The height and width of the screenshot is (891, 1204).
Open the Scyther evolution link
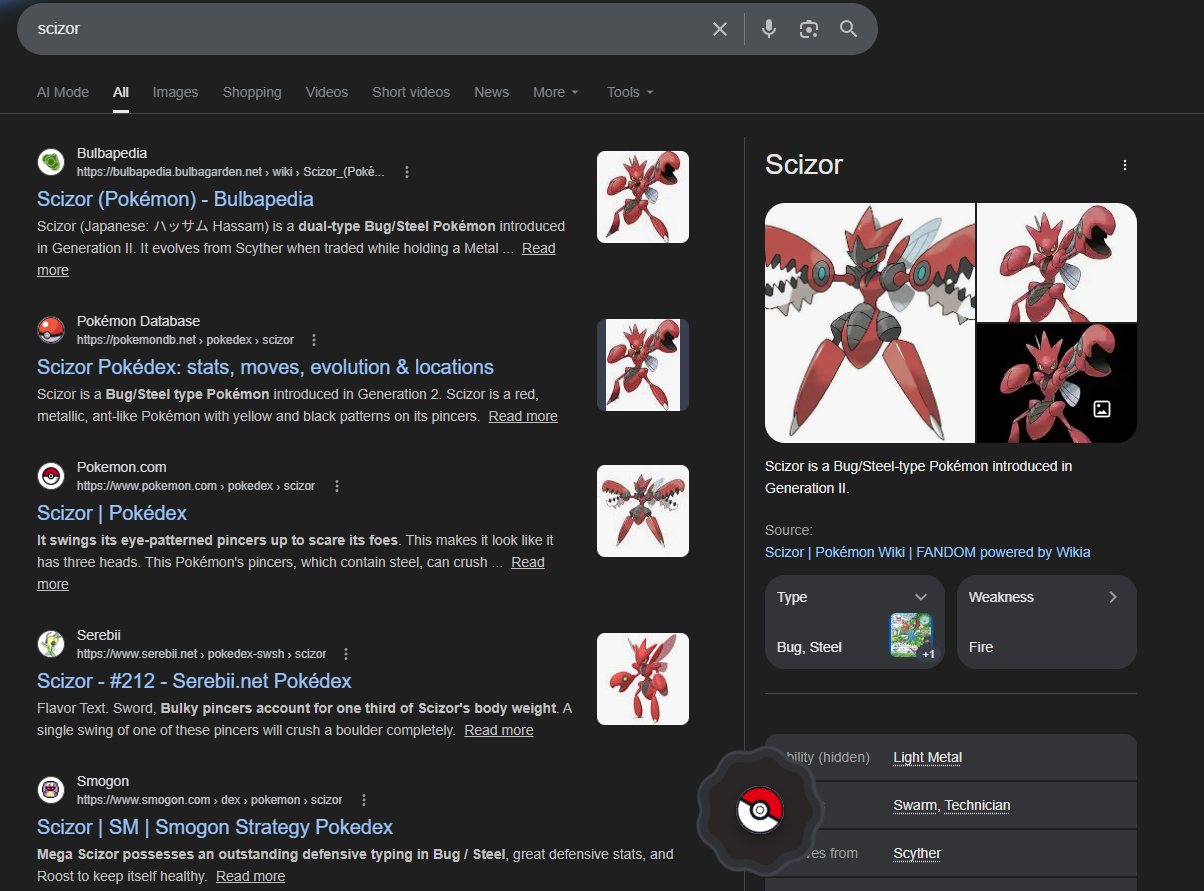916,853
